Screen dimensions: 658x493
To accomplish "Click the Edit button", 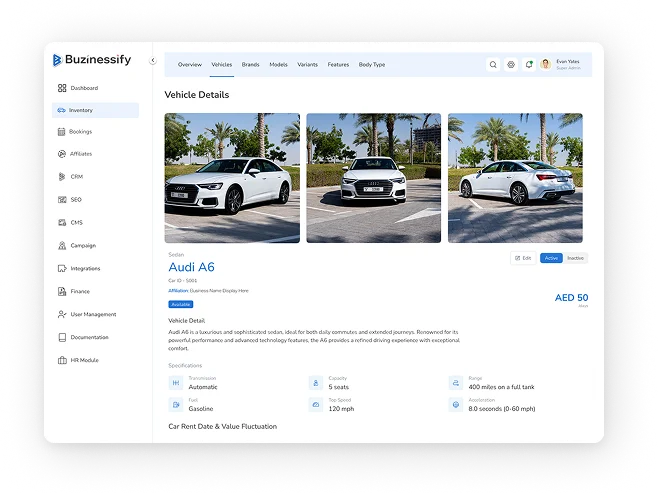I will (x=523, y=258).
